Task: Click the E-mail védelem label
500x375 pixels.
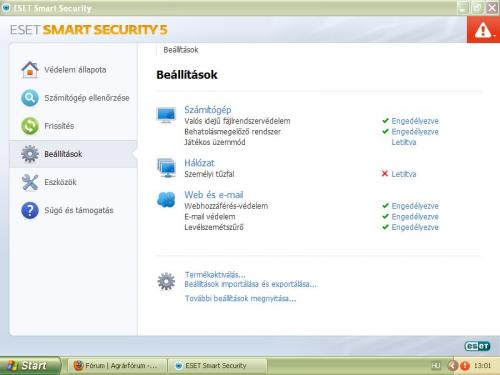Action: (210, 217)
